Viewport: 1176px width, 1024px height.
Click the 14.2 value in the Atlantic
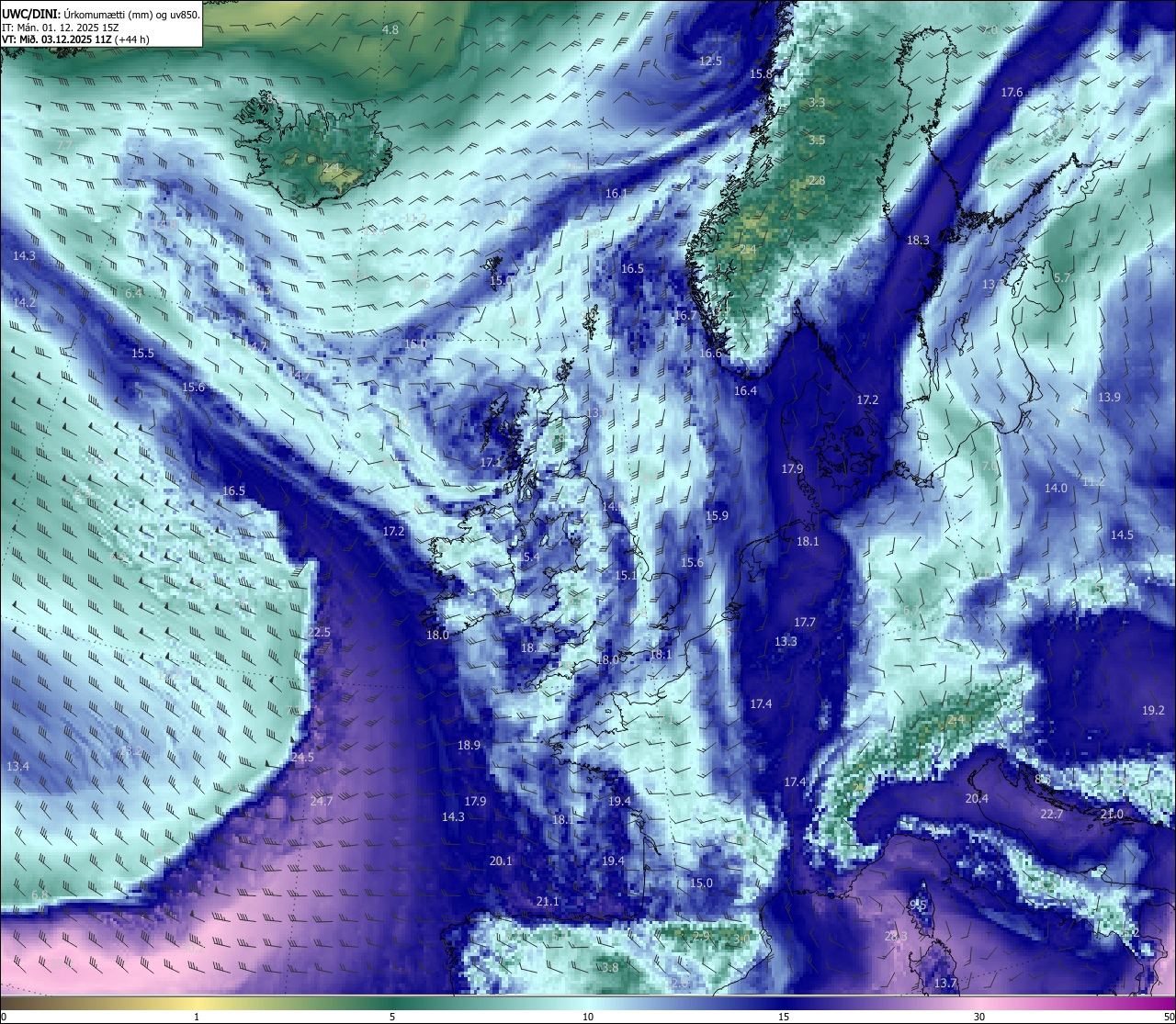click(x=25, y=303)
